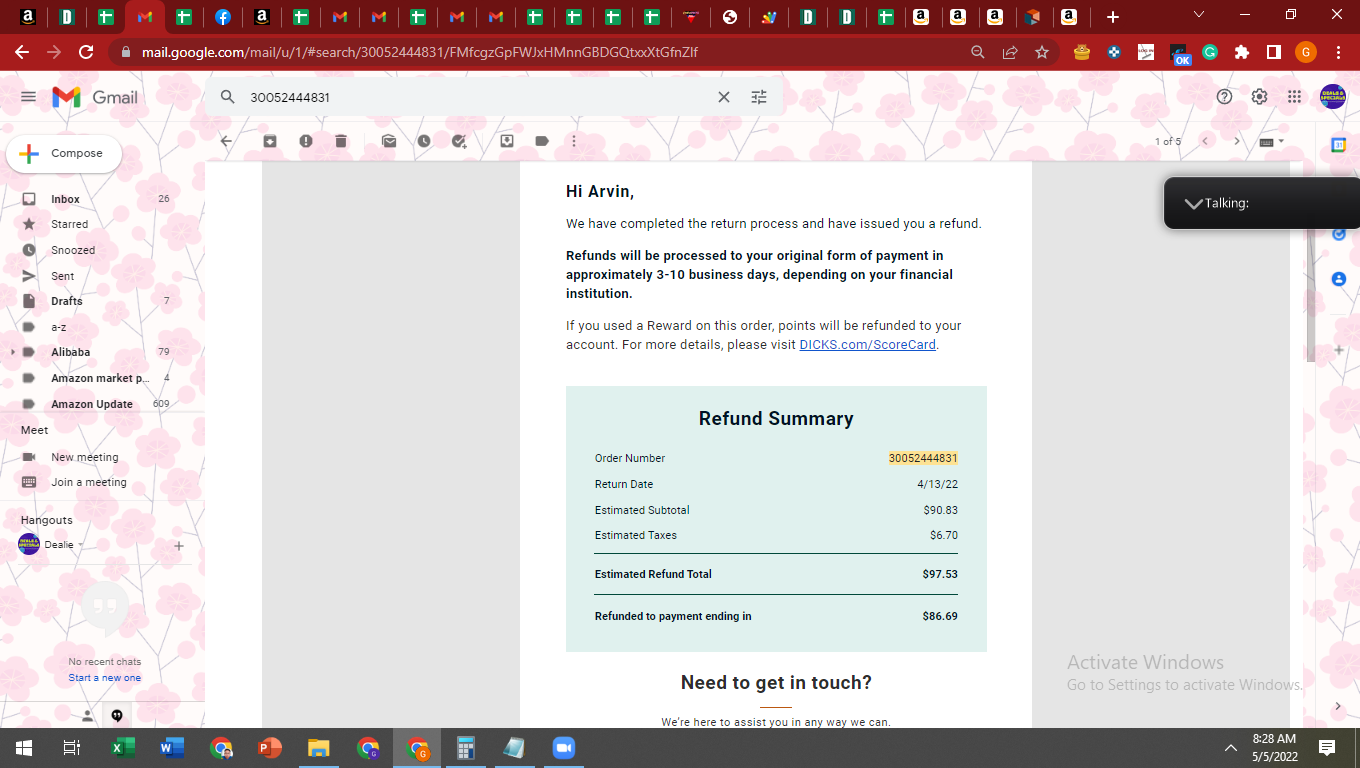This screenshot has width=1360, height=768.
Task: Open the Labels icon in the toolbar
Action: point(542,141)
